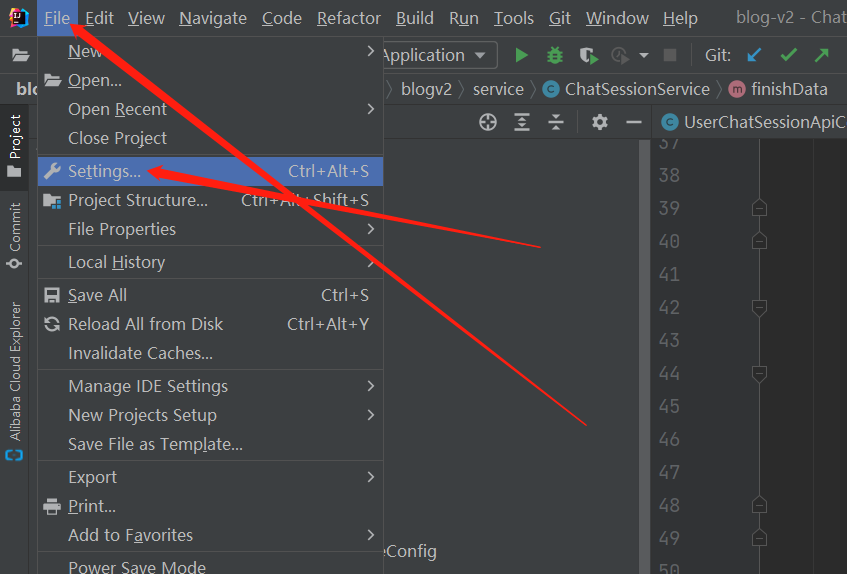847x574 pixels.
Task: Click the open folder icon in toolbar
Action: pos(21,55)
